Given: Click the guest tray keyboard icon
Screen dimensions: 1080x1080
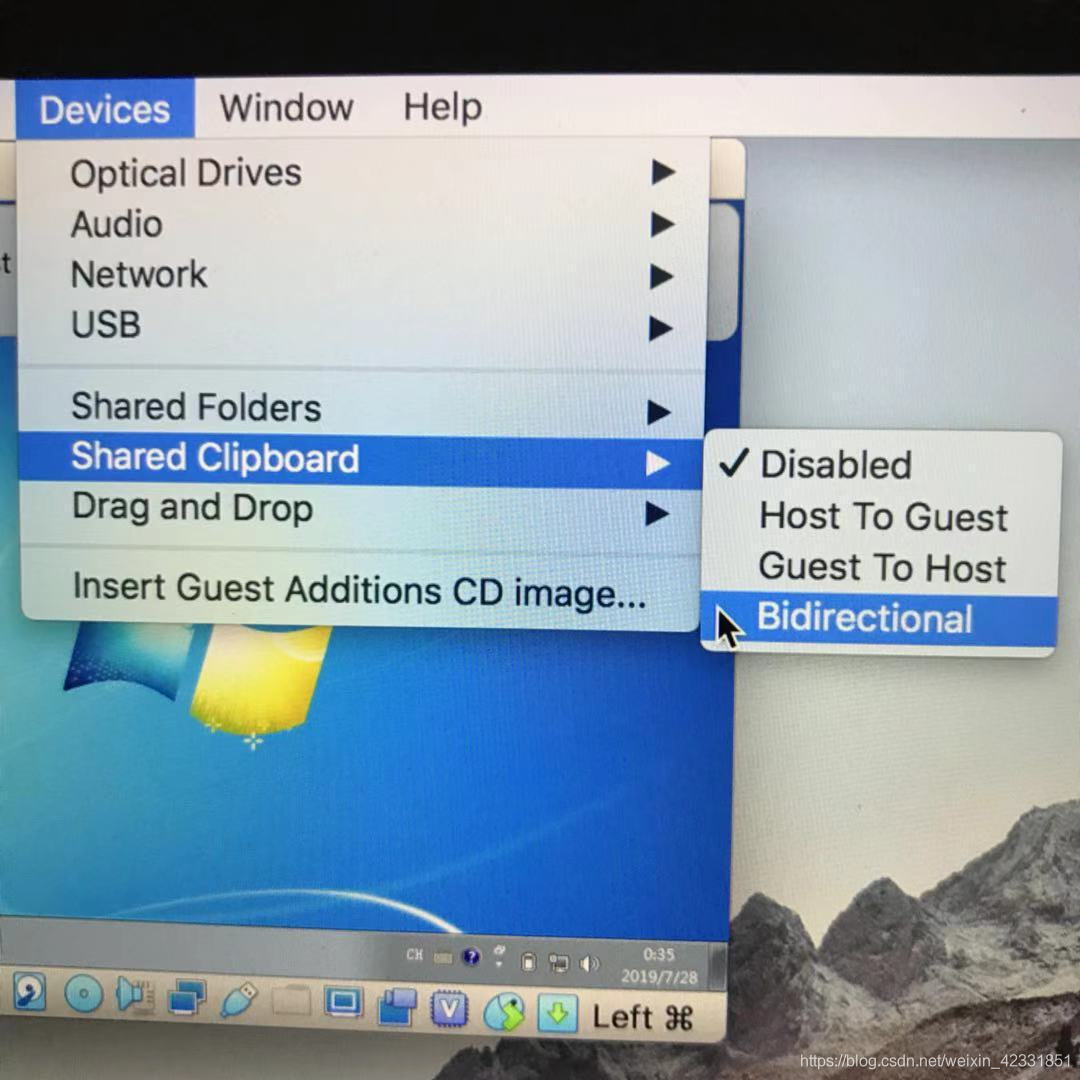Looking at the screenshot, I should [x=444, y=957].
